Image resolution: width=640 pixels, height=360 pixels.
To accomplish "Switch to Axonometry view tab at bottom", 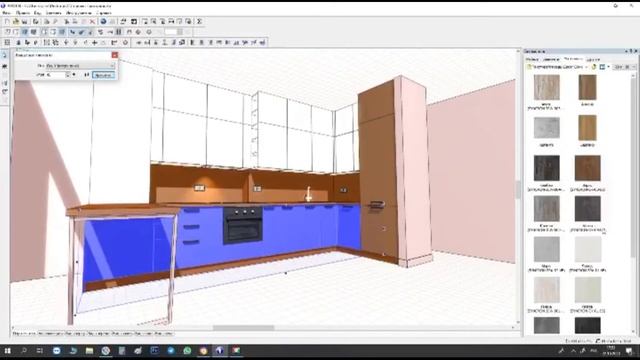I will pos(51,333).
